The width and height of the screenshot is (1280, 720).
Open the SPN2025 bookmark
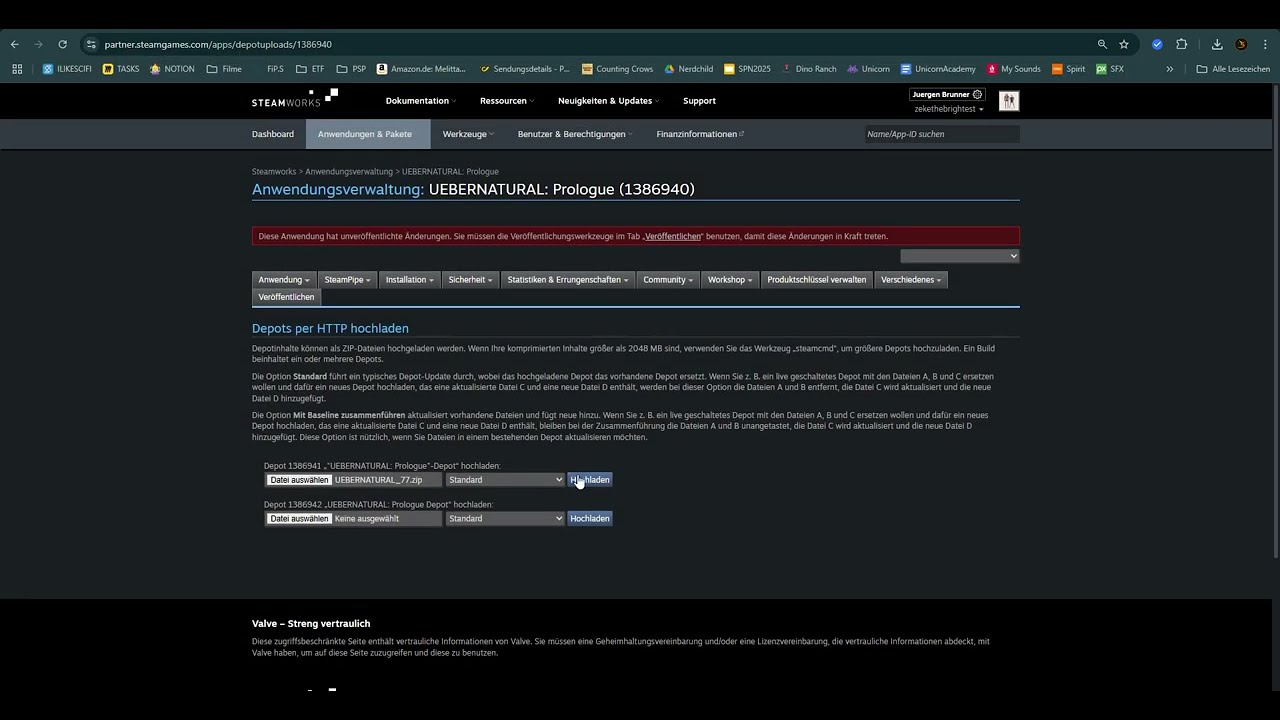pyautogui.click(x=747, y=69)
